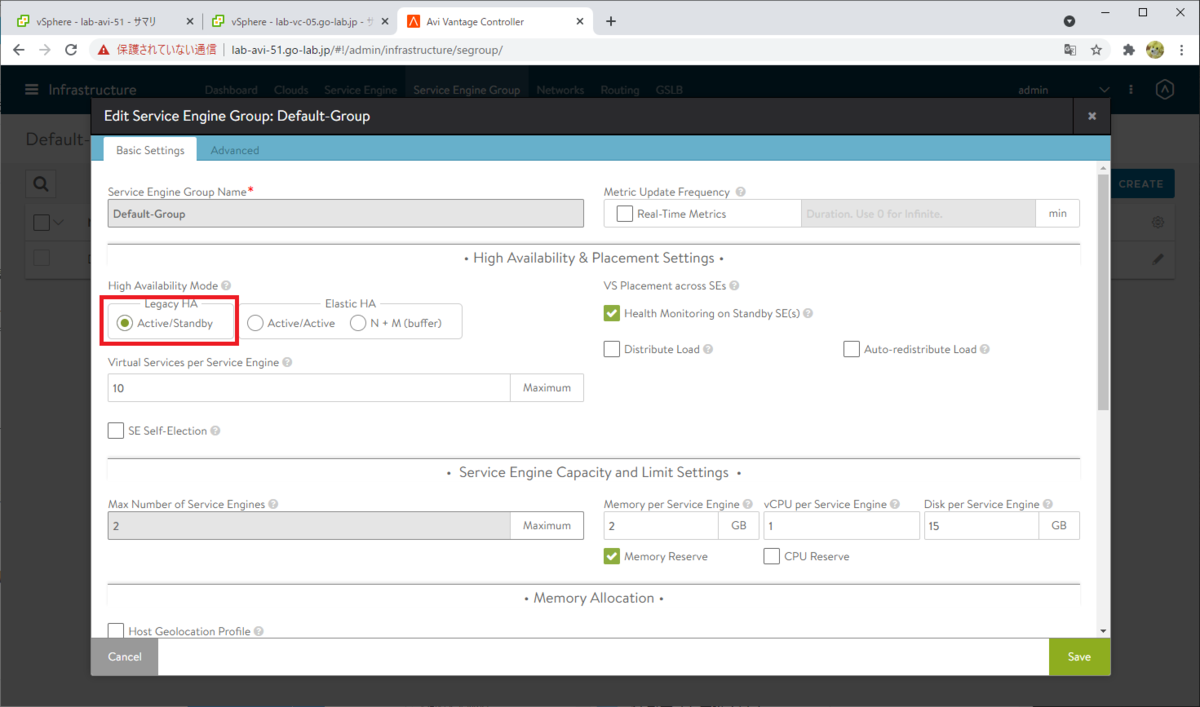Click help icon beside Auto-redistribute Load
The image size is (1200, 707).
pos(985,350)
